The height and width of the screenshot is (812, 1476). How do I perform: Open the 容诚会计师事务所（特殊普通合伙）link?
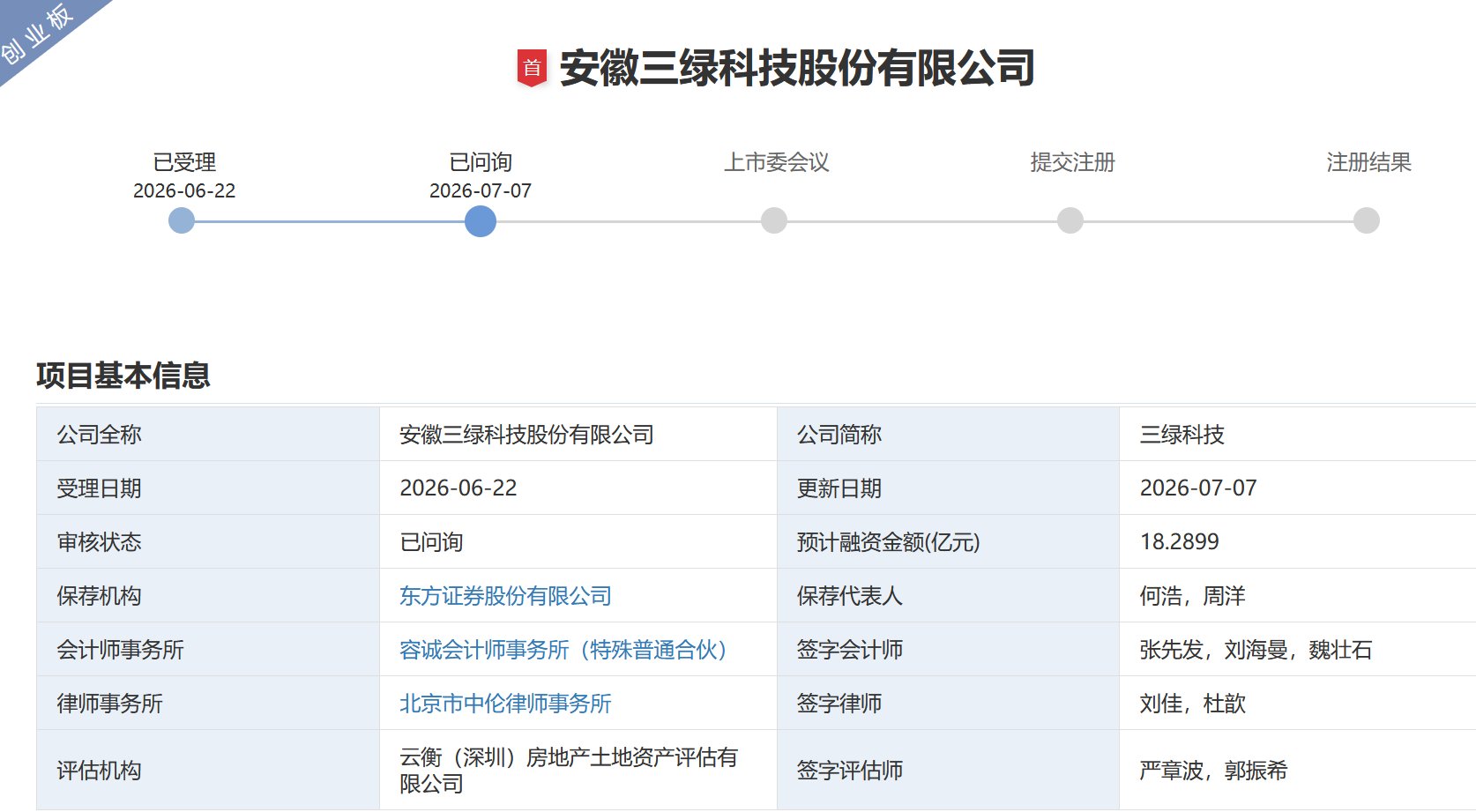click(x=563, y=650)
